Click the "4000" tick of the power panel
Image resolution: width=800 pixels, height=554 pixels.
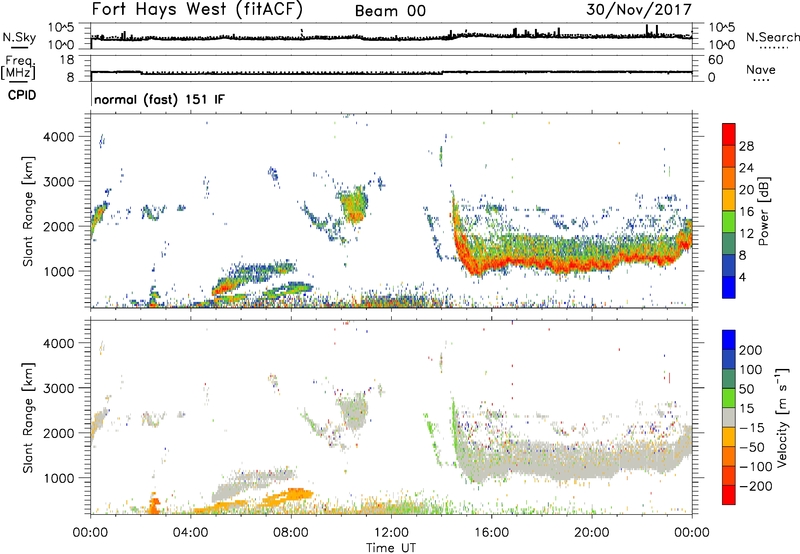58,137
